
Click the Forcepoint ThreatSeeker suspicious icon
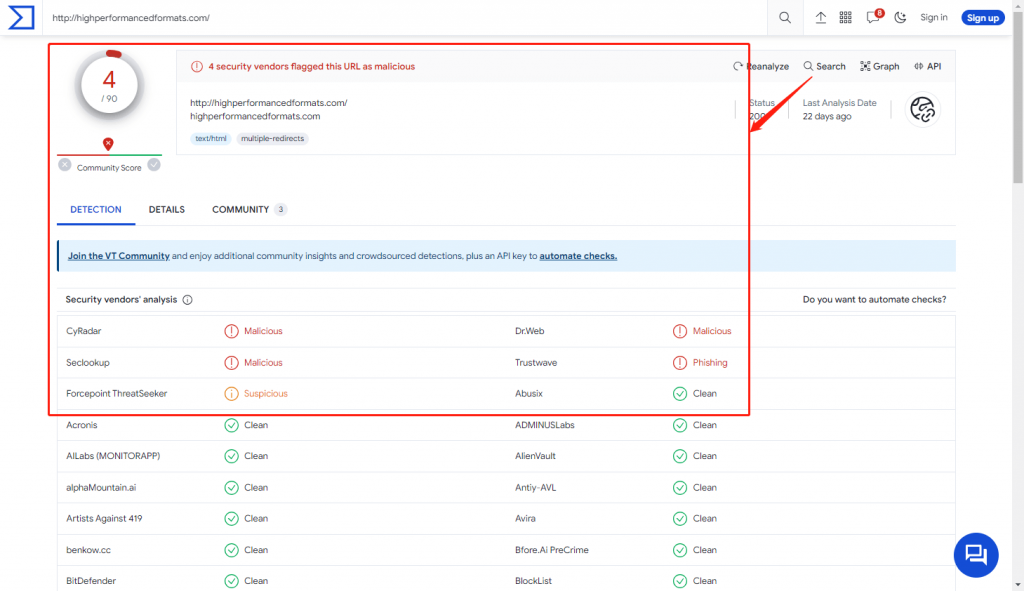click(x=231, y=394)
